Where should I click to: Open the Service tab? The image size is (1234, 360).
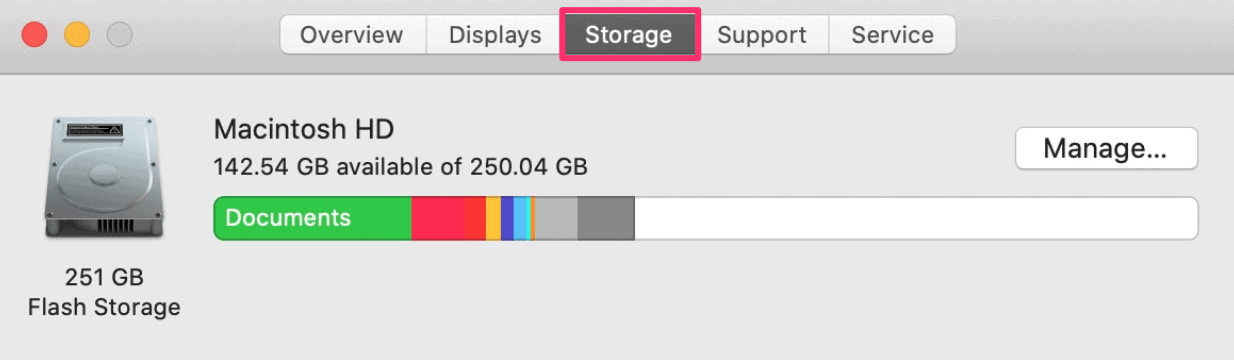point(892,35)
